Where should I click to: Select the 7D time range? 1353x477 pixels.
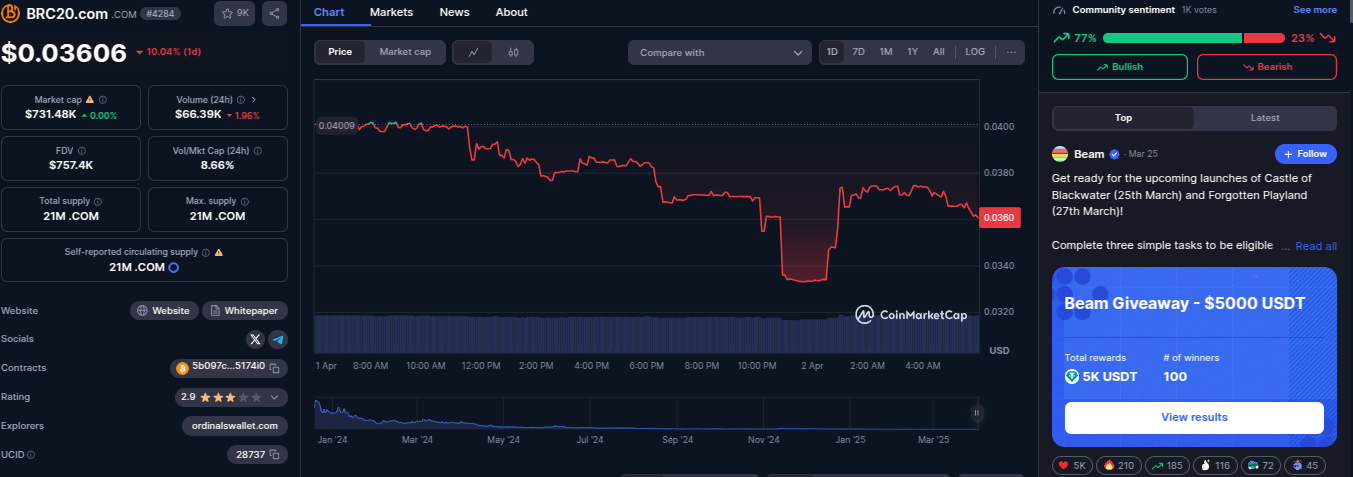(x=858, y=52)
